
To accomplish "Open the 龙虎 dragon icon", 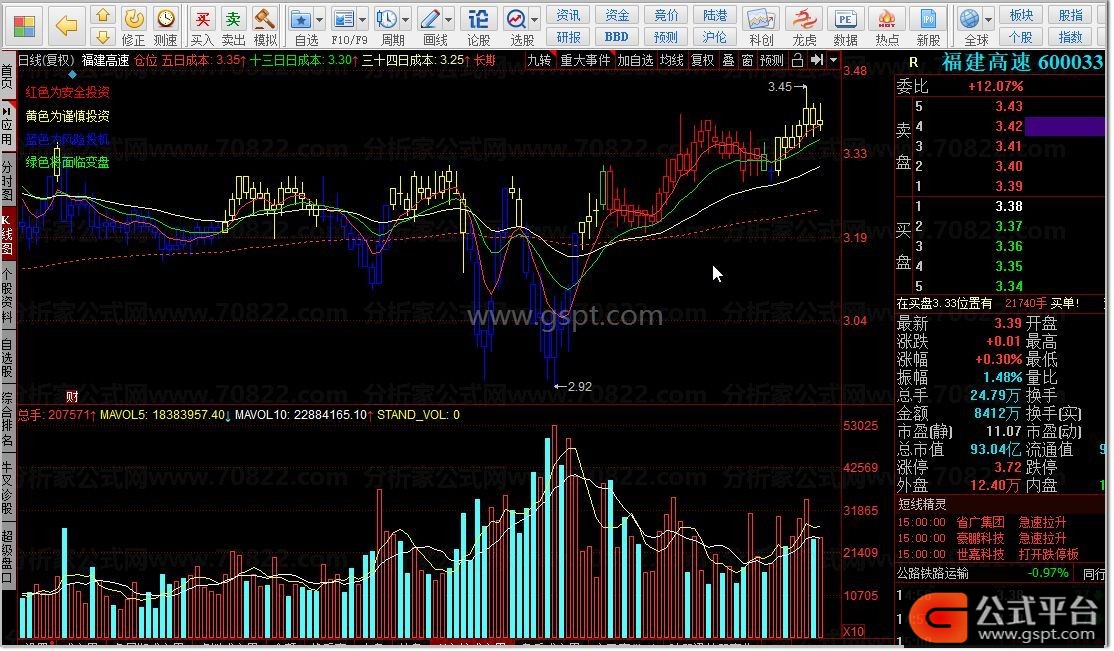I will (x=804, y=19).
